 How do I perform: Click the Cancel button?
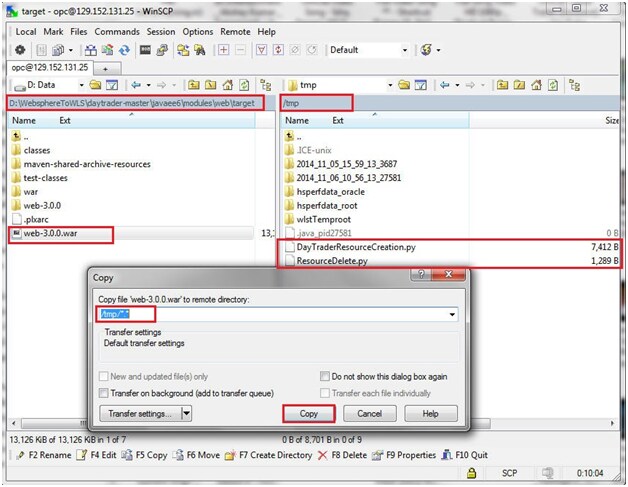point(370,414)
